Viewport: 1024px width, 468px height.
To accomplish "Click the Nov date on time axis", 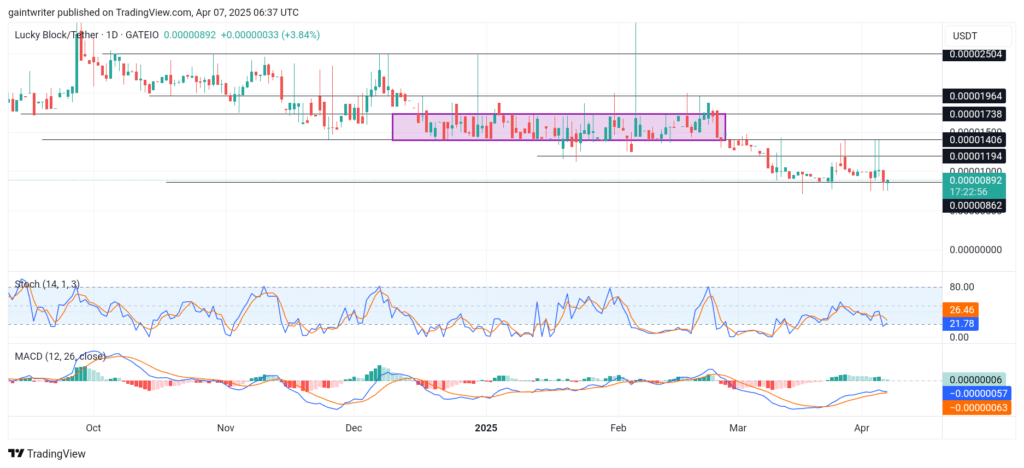I will click(x=225, y=428).
